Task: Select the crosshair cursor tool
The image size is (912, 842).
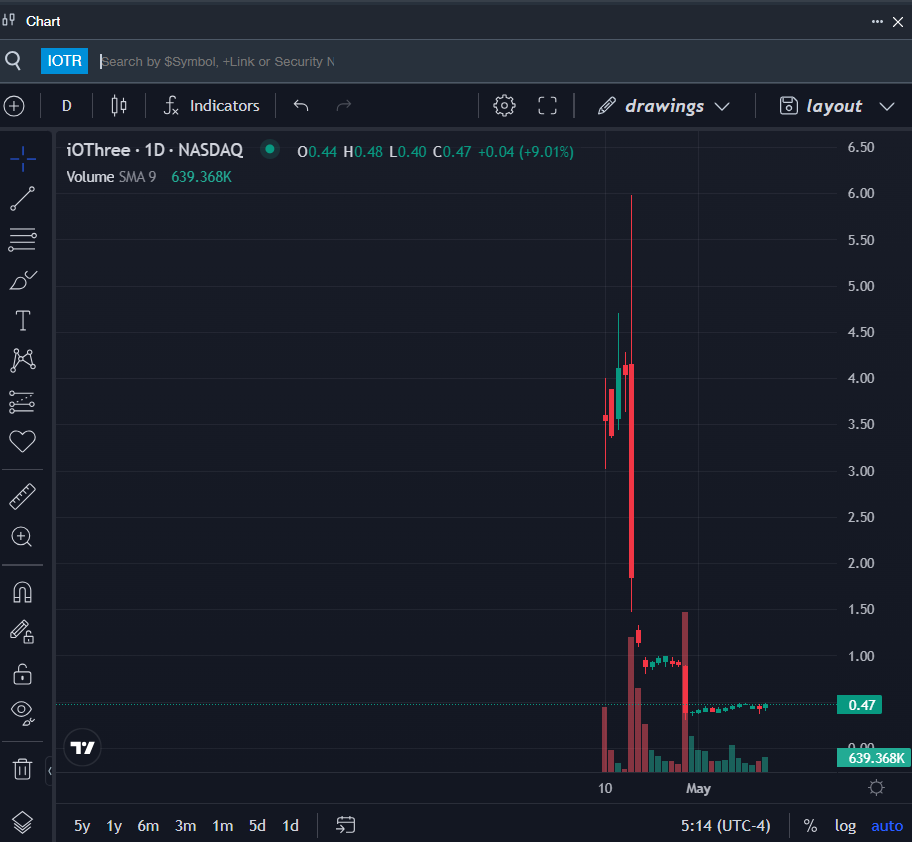Action: tap(23, 159)
